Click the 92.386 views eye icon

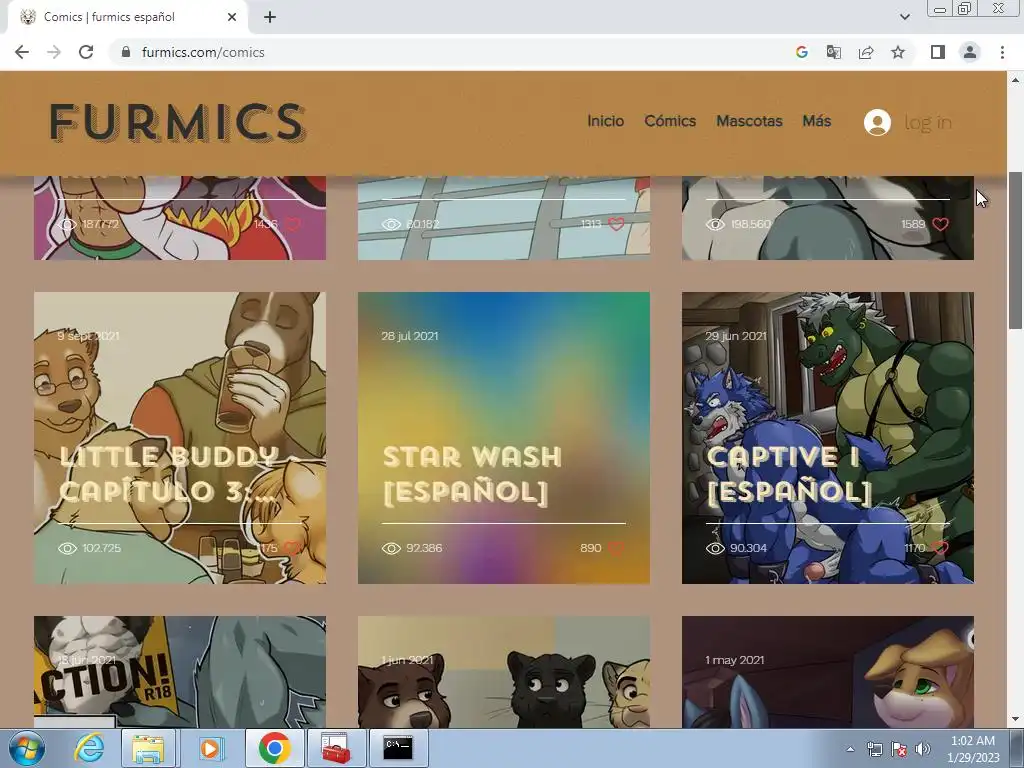[x=391, y=548]
